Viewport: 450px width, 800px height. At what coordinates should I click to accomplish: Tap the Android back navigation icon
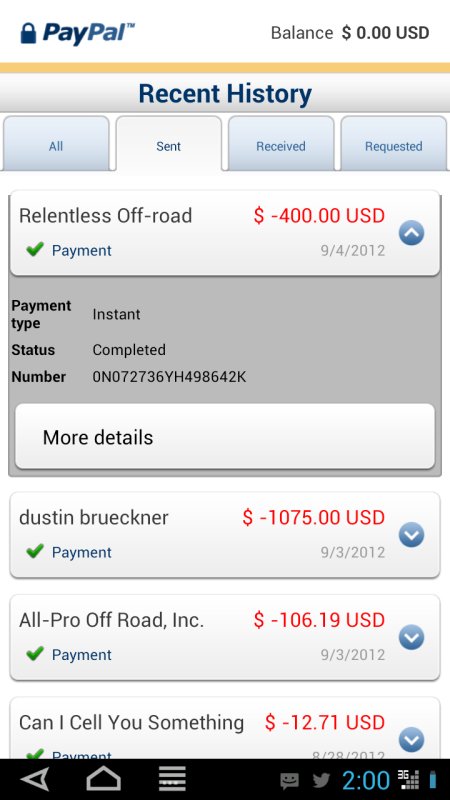[x=35, y=780]
